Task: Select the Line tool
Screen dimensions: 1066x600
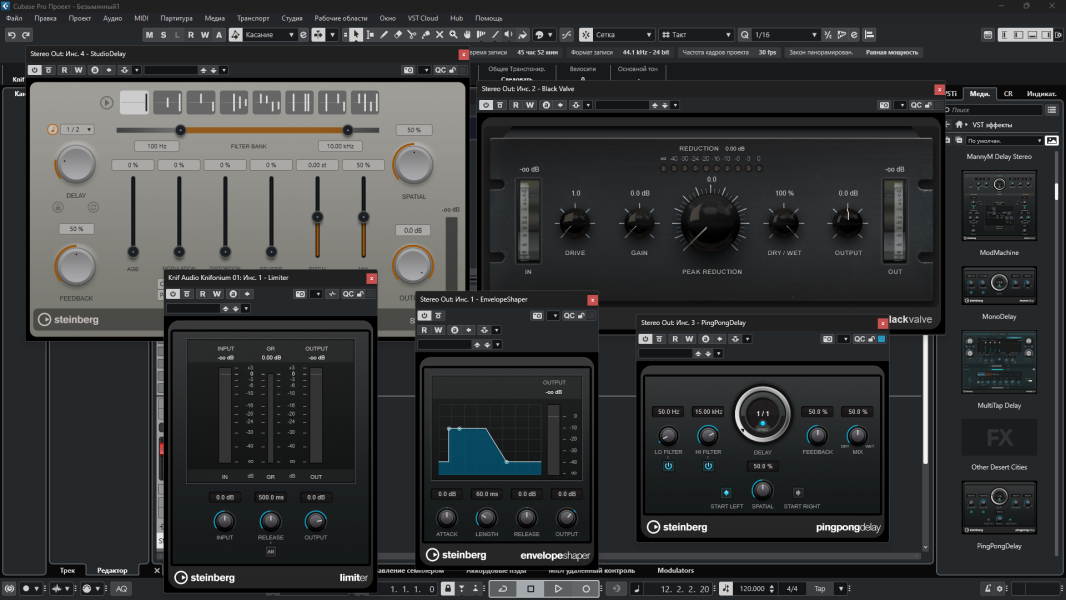Action: click(x=495, y=35)
